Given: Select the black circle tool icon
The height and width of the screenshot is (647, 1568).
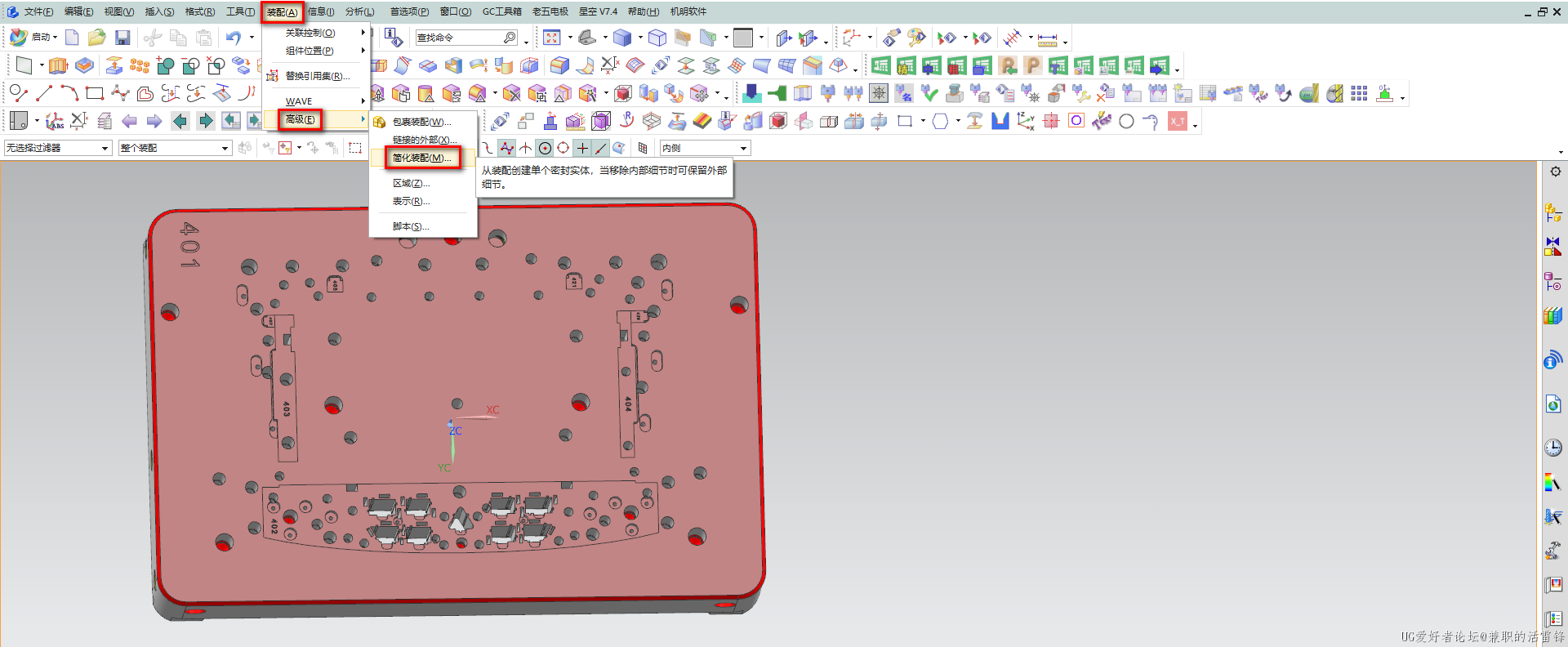Looking at the screenshot, I should (1126, 122).
